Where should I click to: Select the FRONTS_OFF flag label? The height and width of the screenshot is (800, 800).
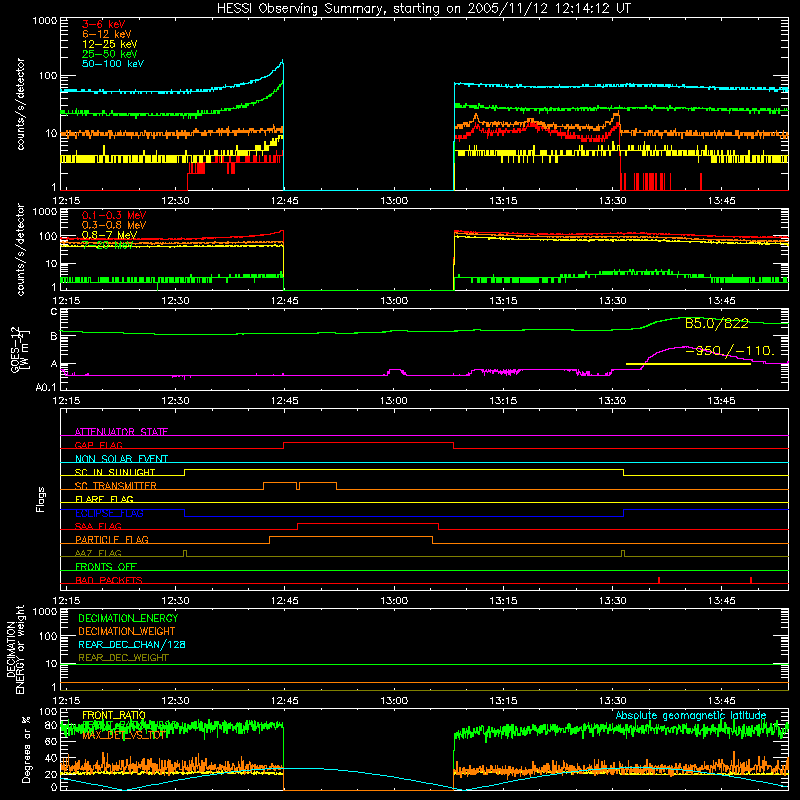click(106, 566)
